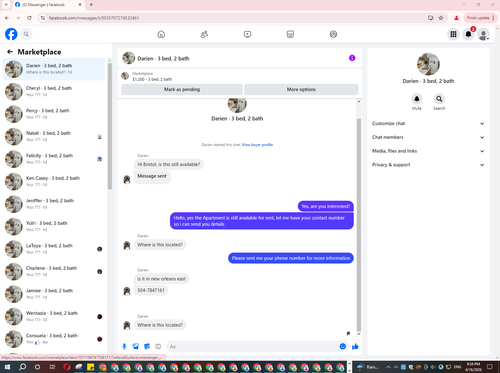The image size is (500, 373).
Task: Open the Windows notification center icon
Action: coord(490,367)
